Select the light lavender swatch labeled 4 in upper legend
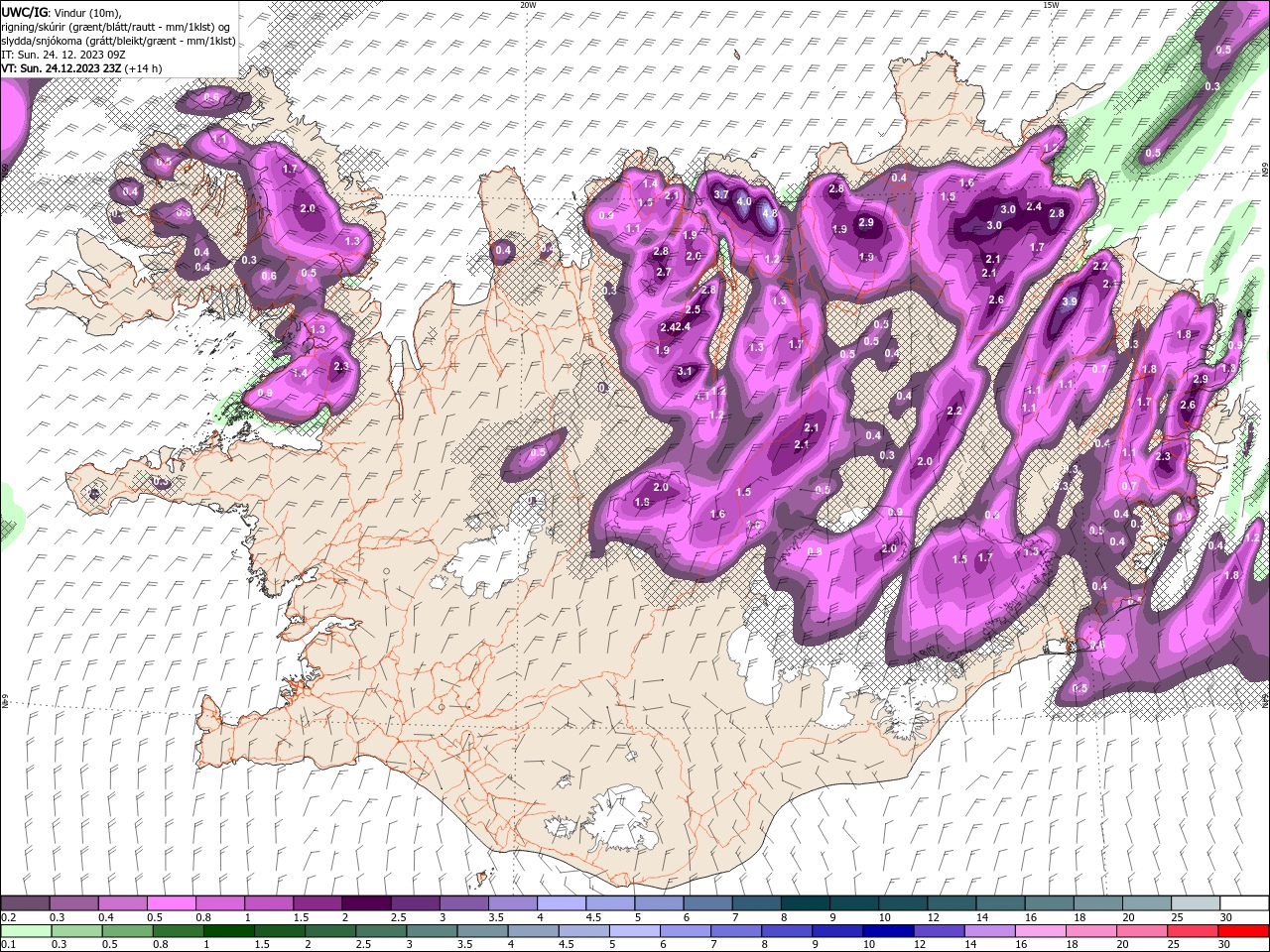The image size is (1270, 952). pos(561,903)
